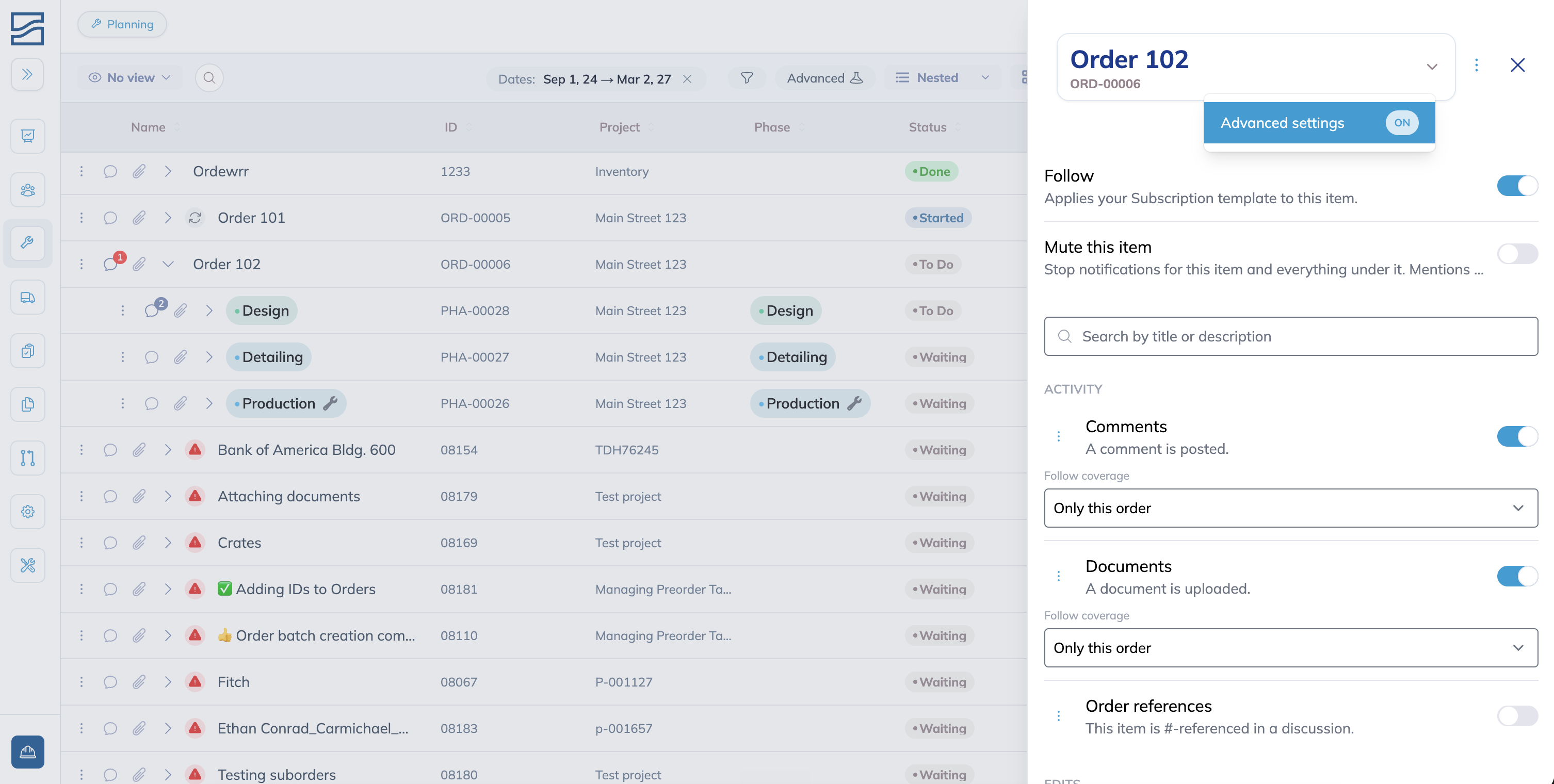This screenshot has width=1554, height=784.
Task: Enable the Mute this item toggle
Action: pyautogui.click(x=1517, y=253)
